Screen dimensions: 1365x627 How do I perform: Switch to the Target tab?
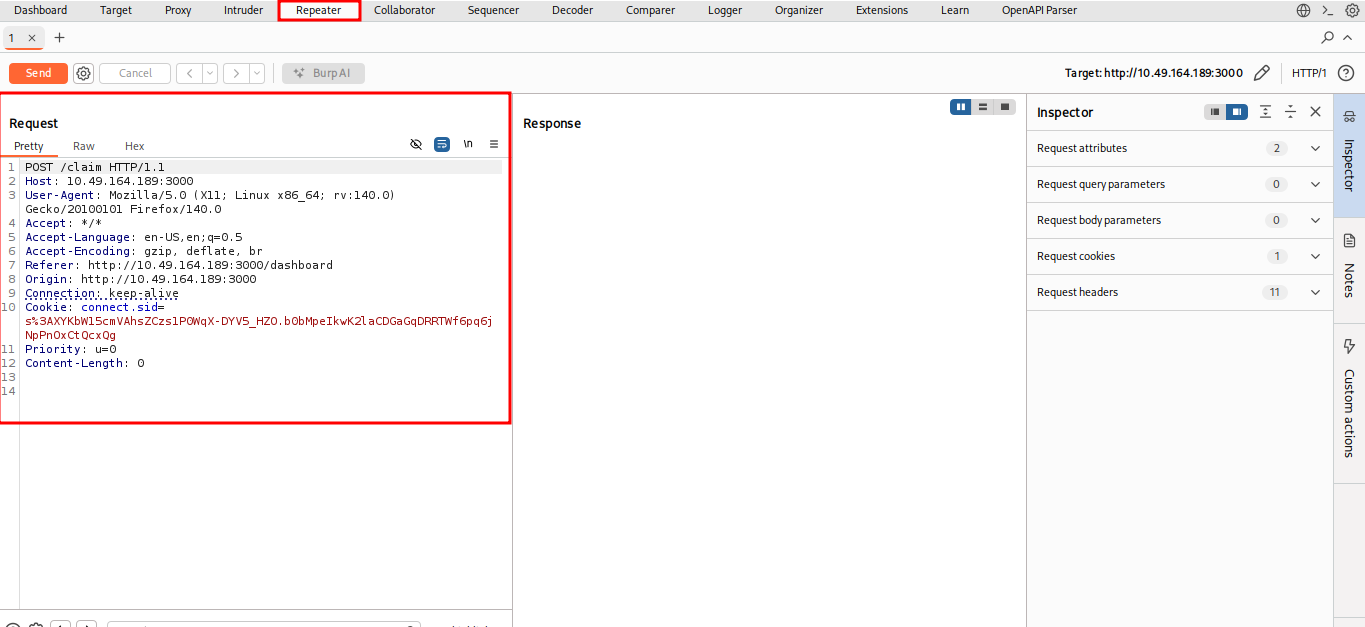point(116,10)
